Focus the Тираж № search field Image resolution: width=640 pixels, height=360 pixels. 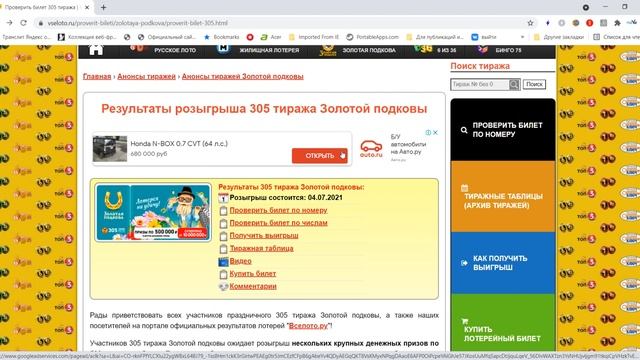[480, 84]
